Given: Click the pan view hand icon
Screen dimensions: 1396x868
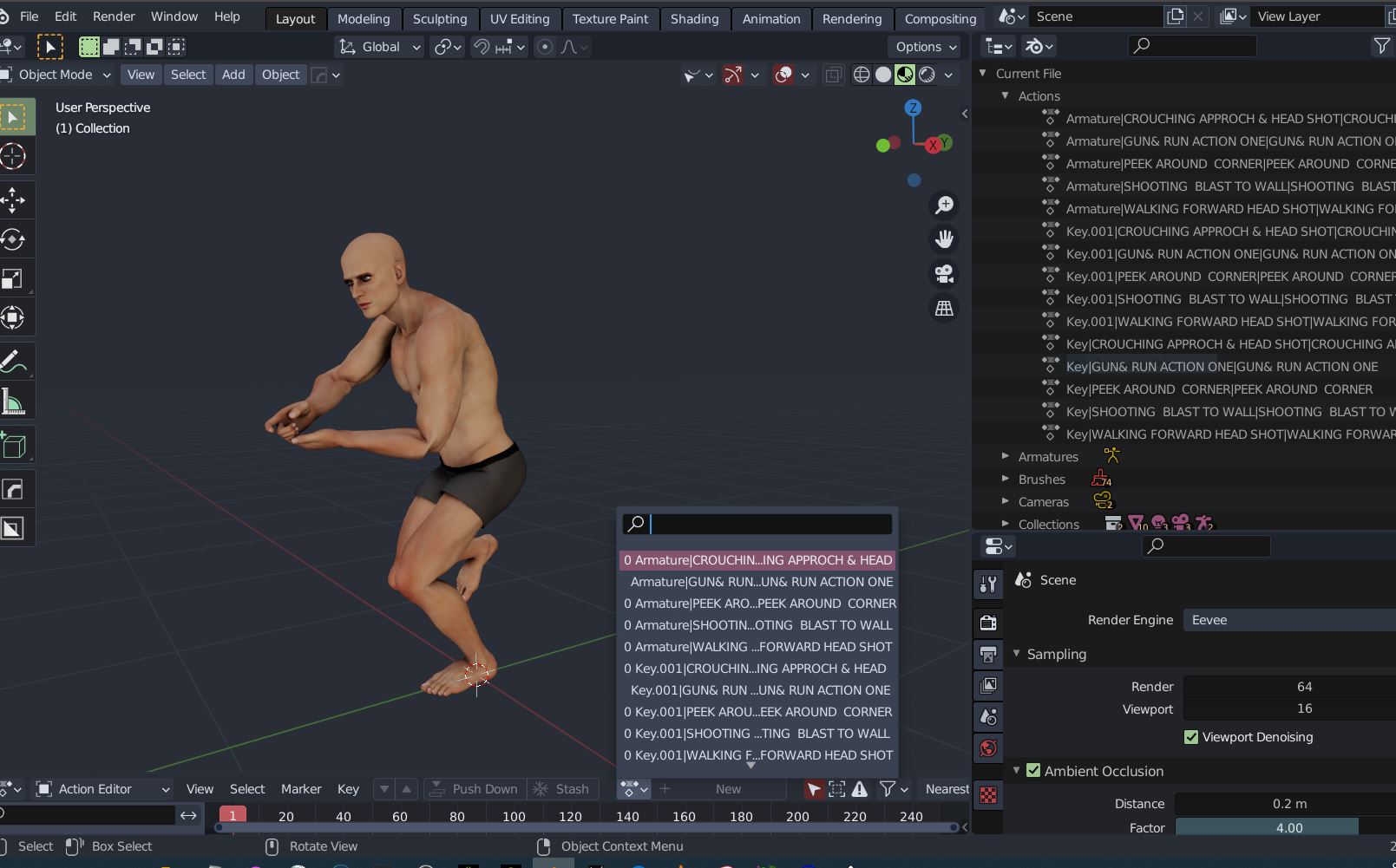Looking at the screenshot, I should (x=944, y=239).
